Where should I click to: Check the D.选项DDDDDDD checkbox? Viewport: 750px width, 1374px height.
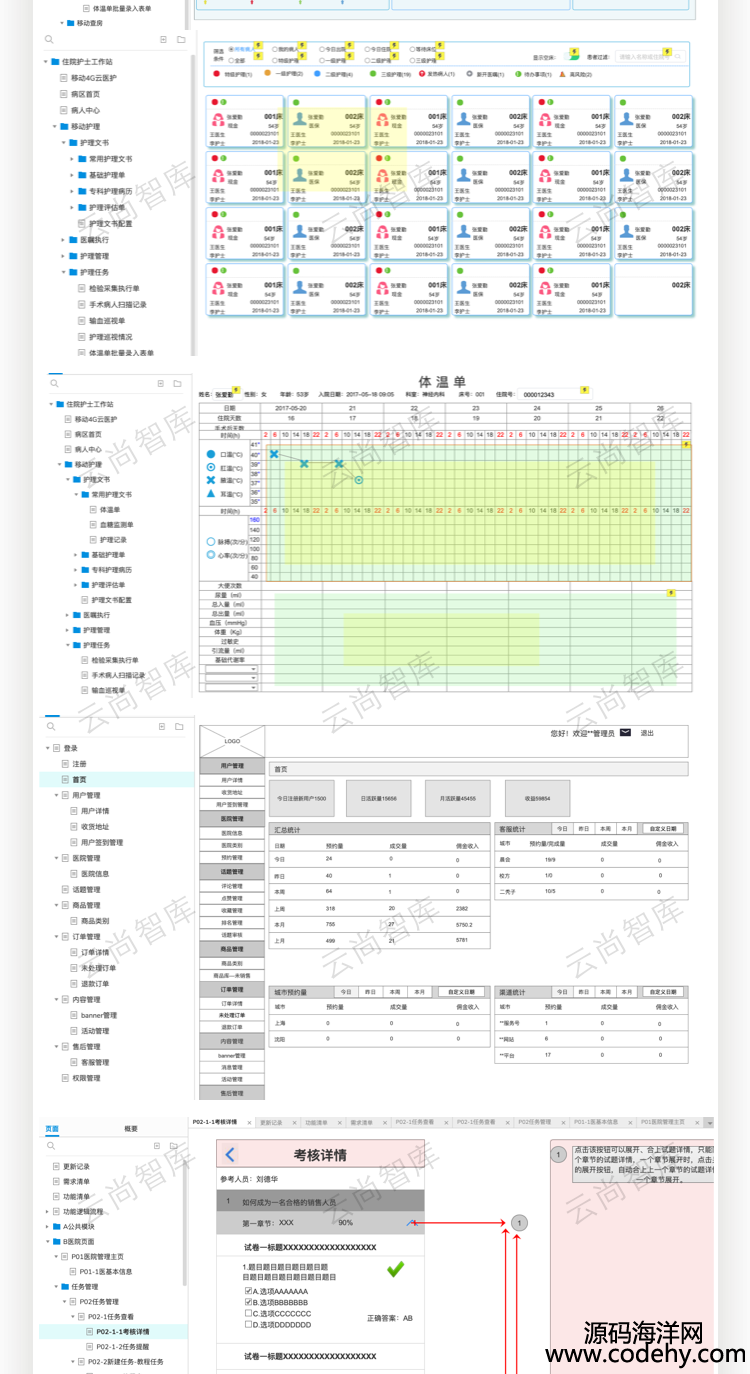249,1325
